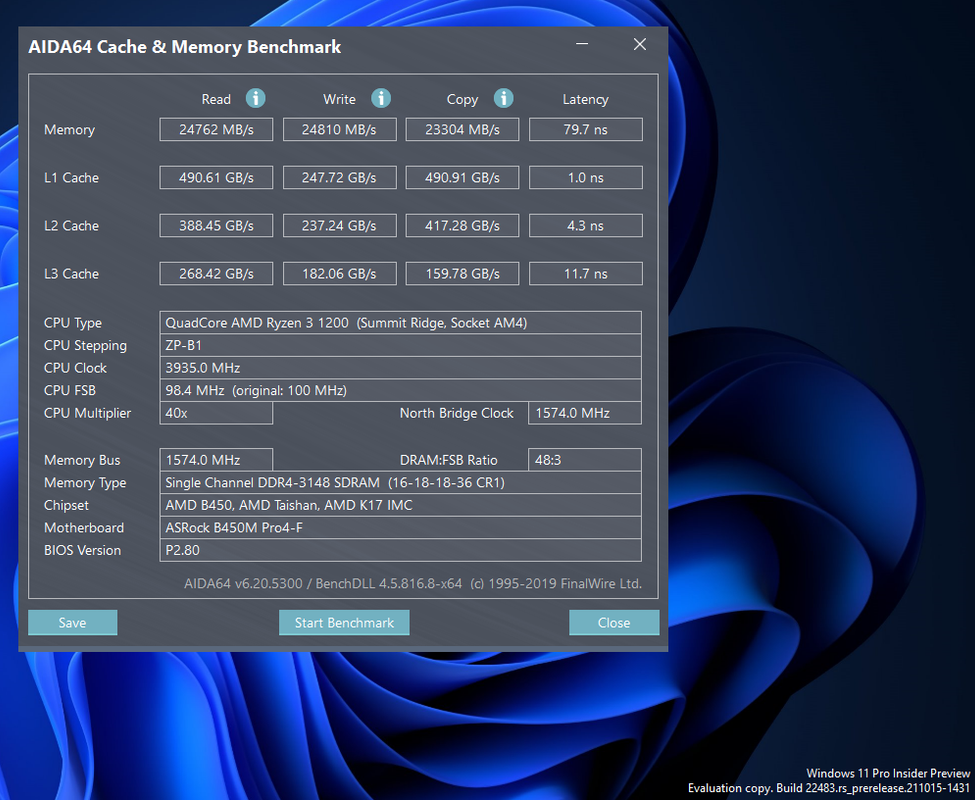Click DRAM:FSB Ratio value 48:3

pyautogui.click(x=585, y=460)
